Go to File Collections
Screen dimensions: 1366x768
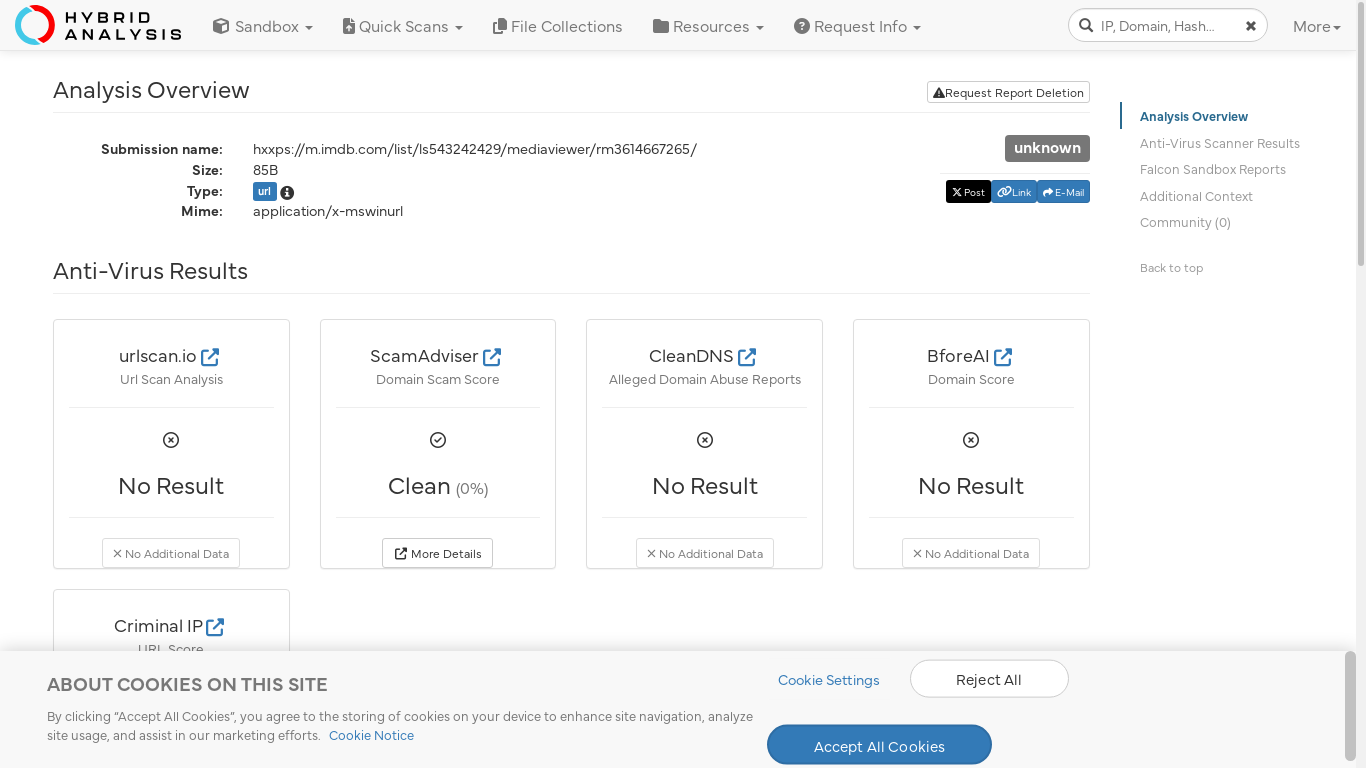pyautogui.click(x=557, y=26)
